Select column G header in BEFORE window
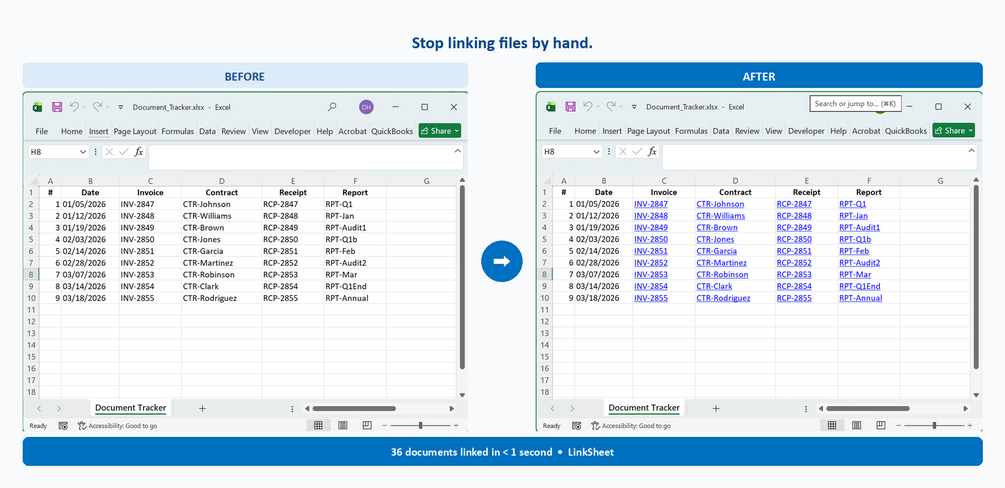Viewport: 1005px width, 488px height. [427, 181]
